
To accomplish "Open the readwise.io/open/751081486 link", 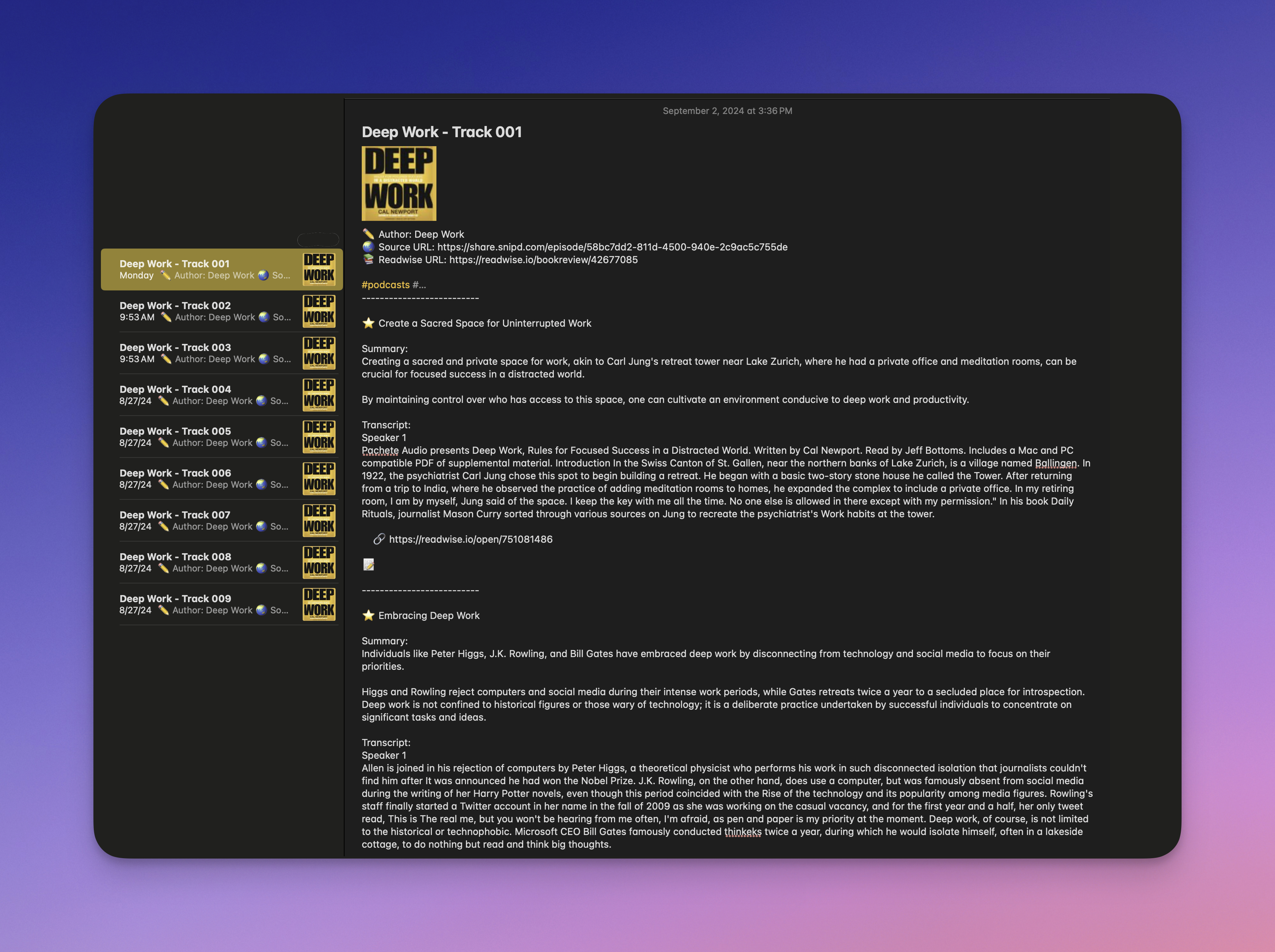I will pyautogui.click(x=470, y=539).
